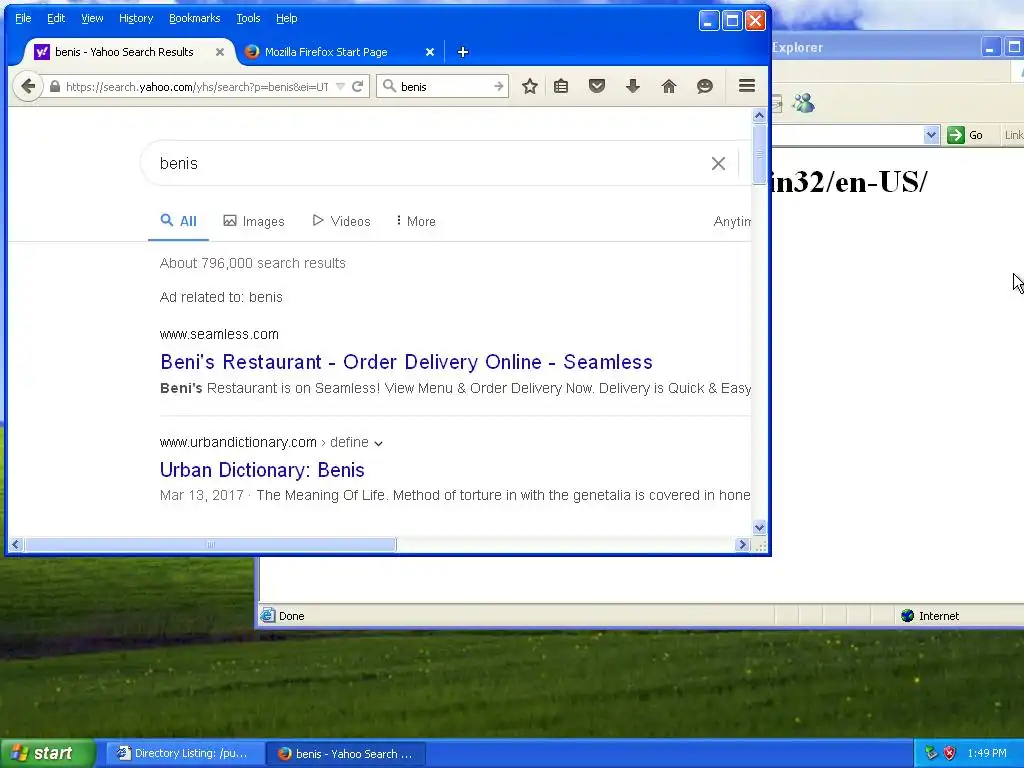
Task: Open Internet Explorer address dropdown arrow
Action: [932, 135]
